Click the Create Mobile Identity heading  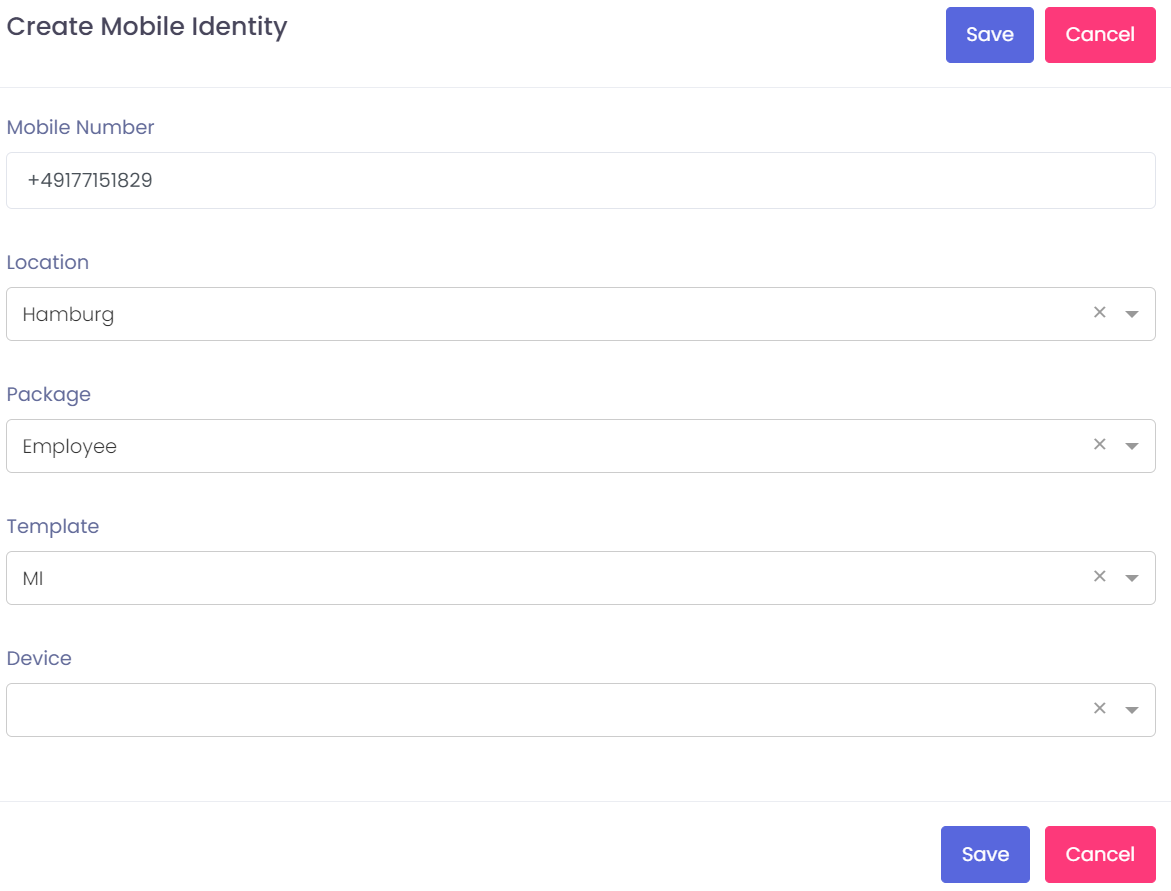147,27
